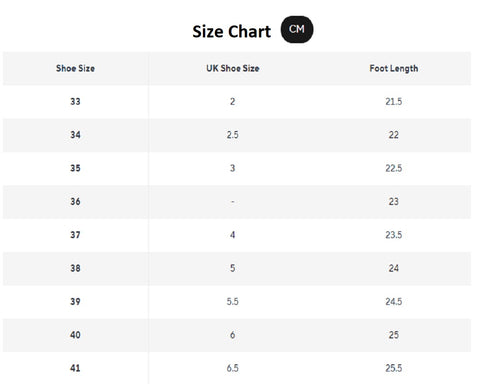Screen dimensions: 480x384
Task: Select UK size 6.5 cell
Action: (x=233, y=368)
